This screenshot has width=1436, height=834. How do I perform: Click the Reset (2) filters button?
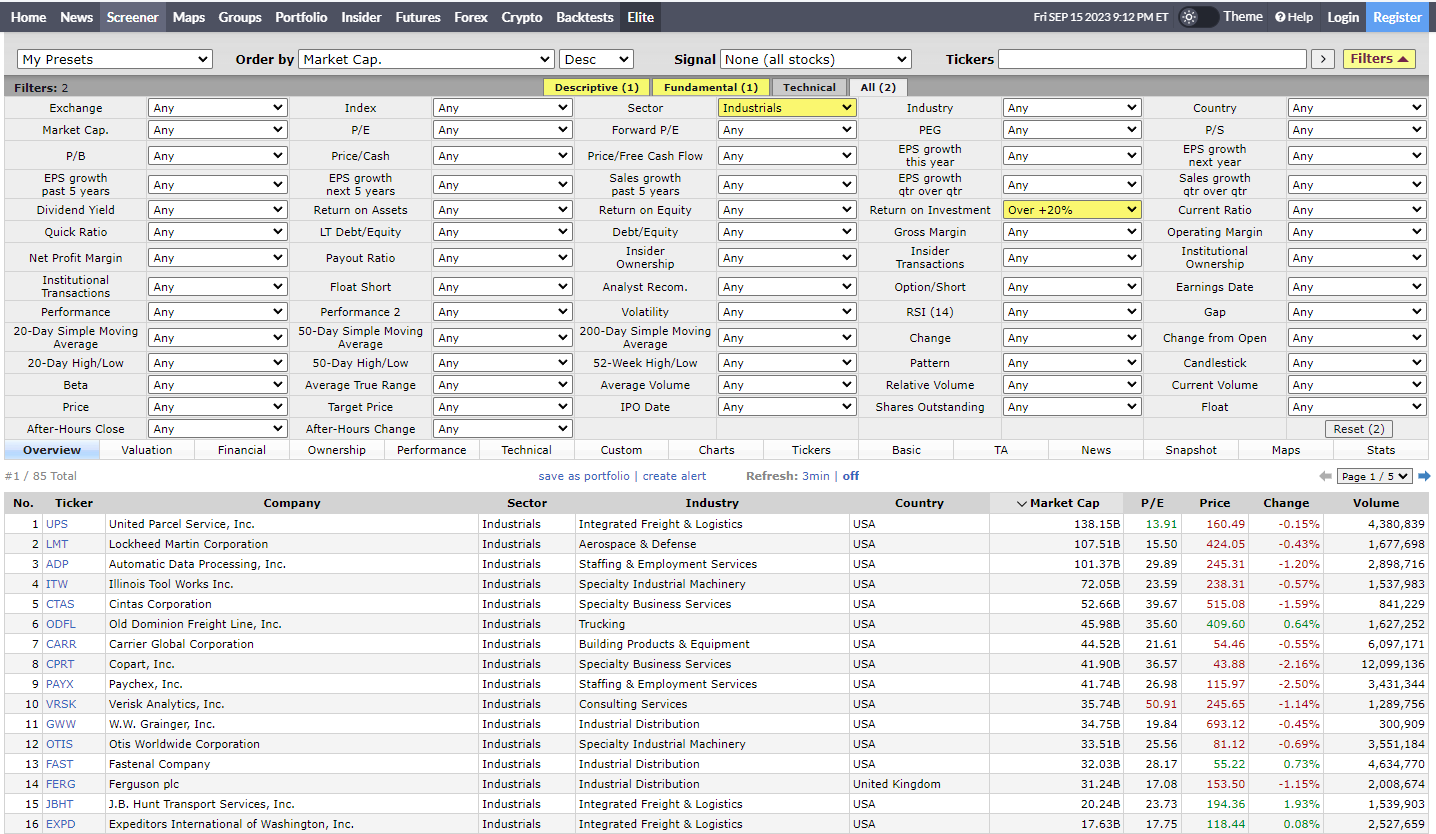click(1358, 429)
